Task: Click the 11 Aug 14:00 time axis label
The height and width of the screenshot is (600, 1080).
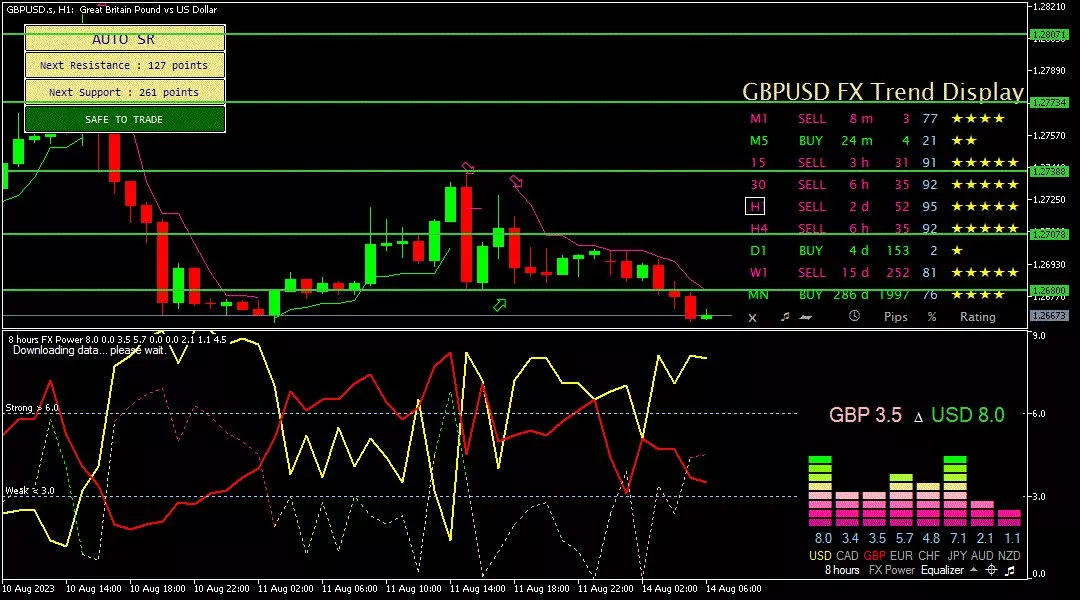Action: point(477,589)
